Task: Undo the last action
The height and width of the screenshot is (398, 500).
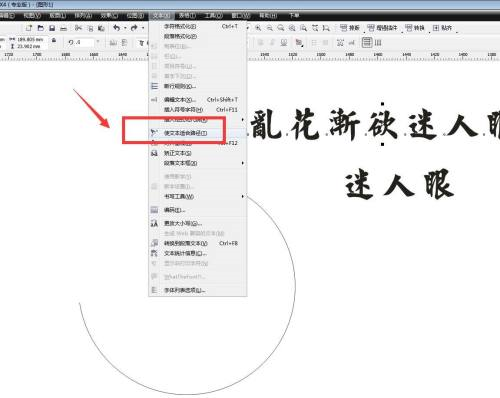Action: (x=116, y=28)
